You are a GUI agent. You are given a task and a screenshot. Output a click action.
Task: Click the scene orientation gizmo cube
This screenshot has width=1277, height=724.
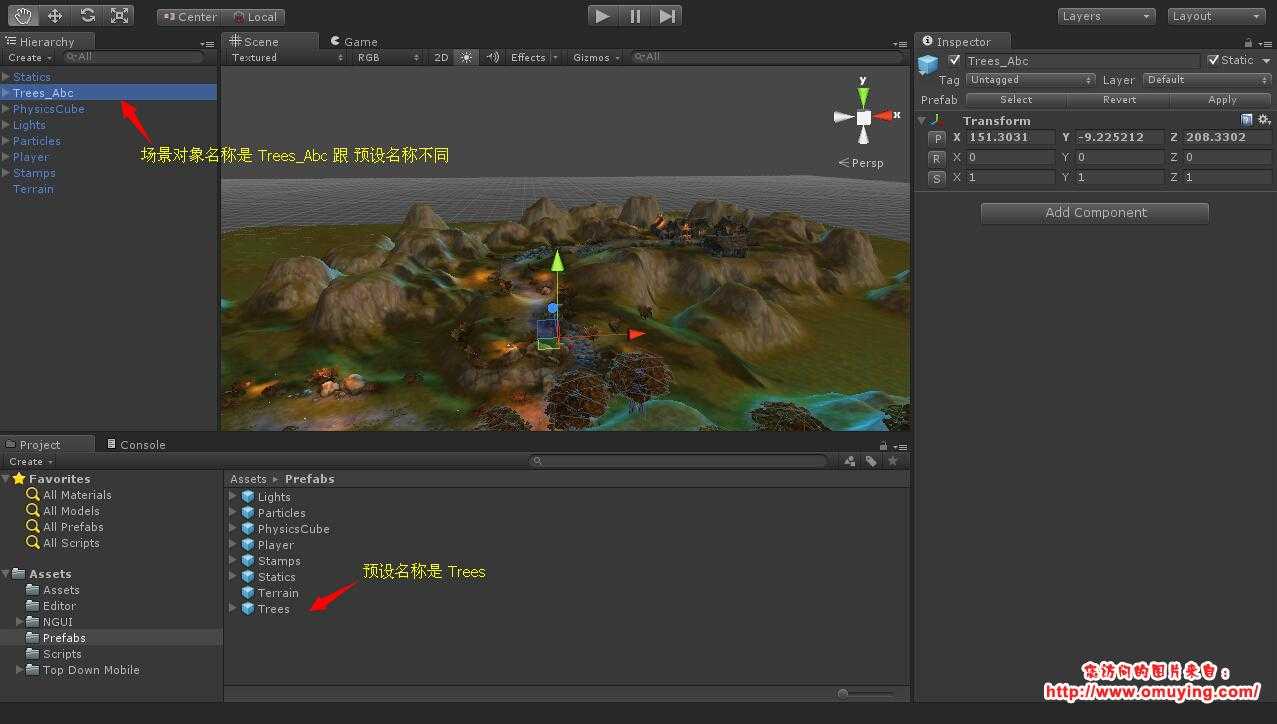click(864, 117)
